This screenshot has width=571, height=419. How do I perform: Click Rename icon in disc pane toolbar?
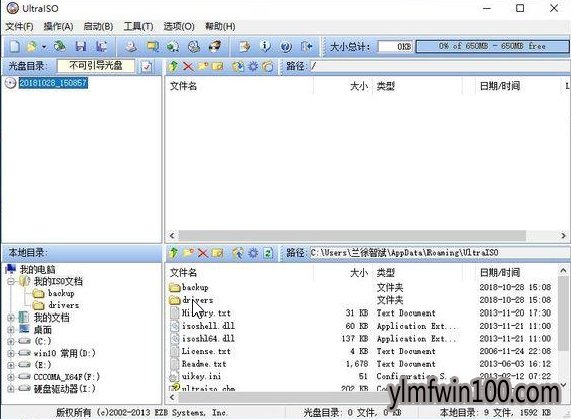217,66
